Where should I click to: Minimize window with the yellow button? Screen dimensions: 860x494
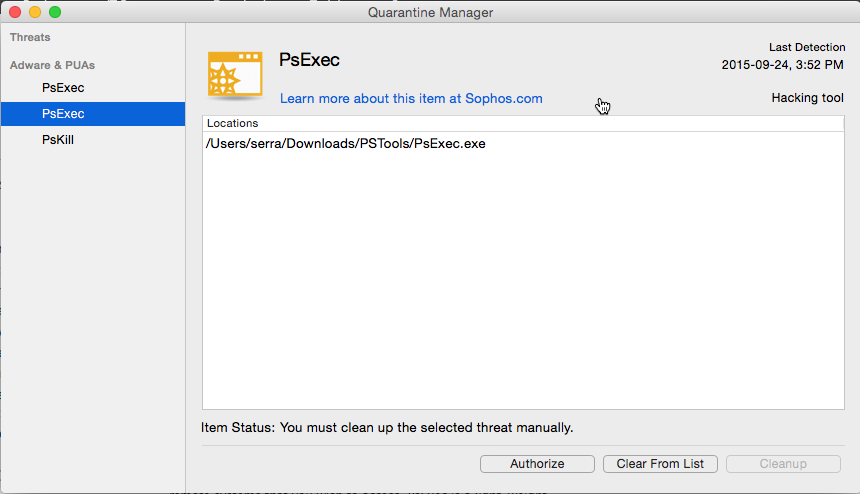(x=35, y=12)
